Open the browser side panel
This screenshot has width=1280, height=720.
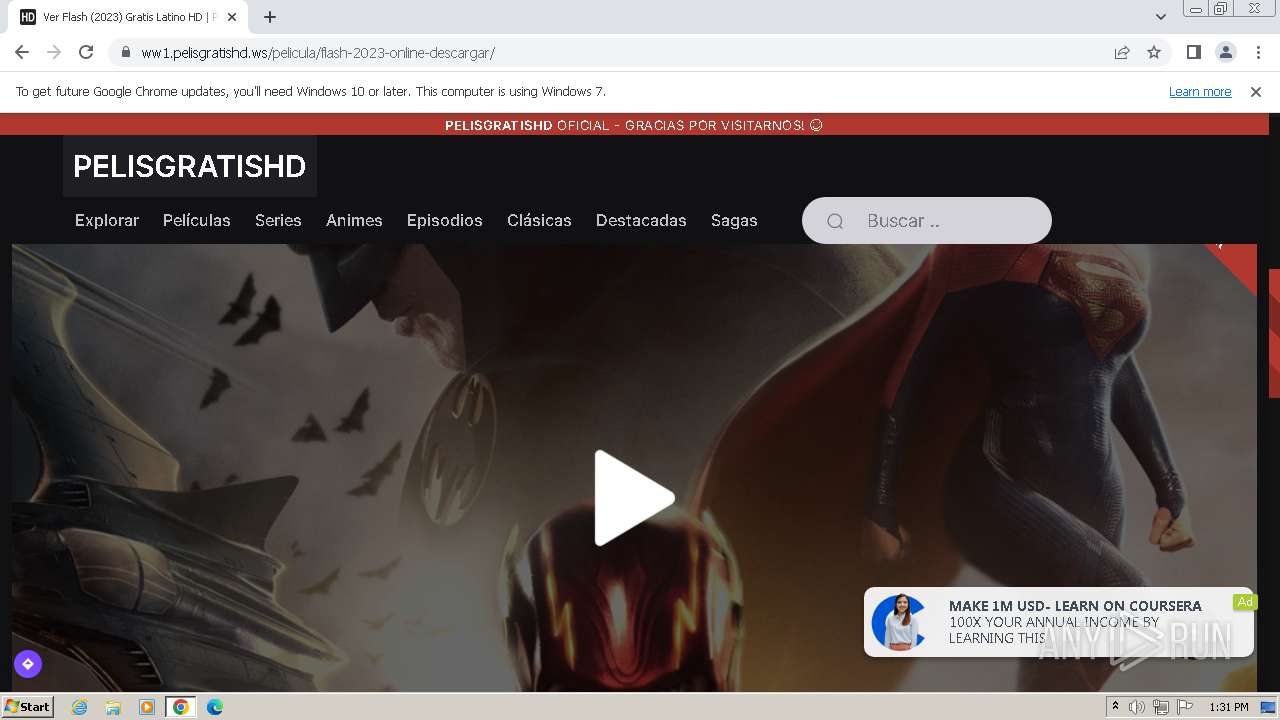[x=1193, y=52]
